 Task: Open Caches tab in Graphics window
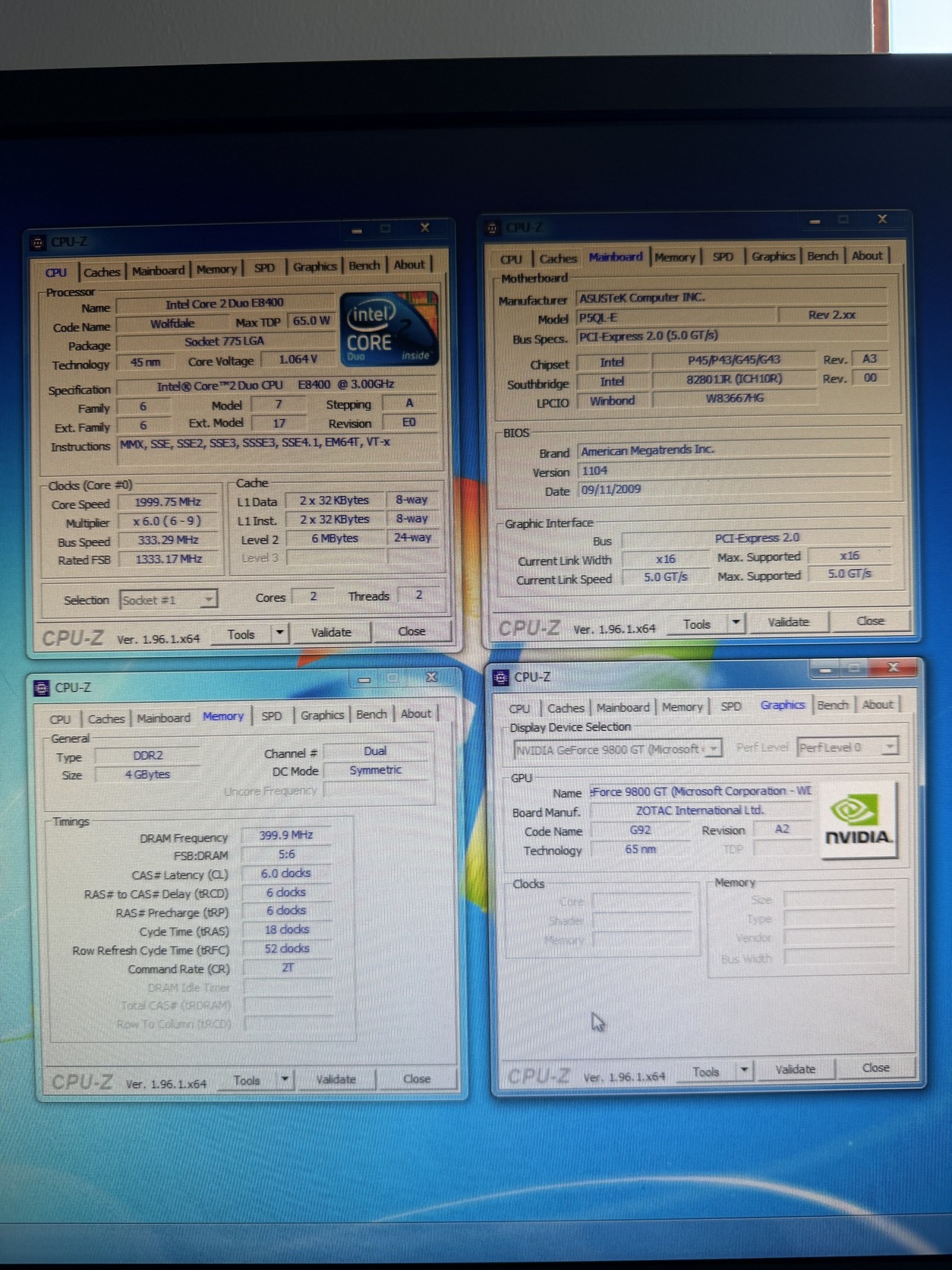[566, 708]
